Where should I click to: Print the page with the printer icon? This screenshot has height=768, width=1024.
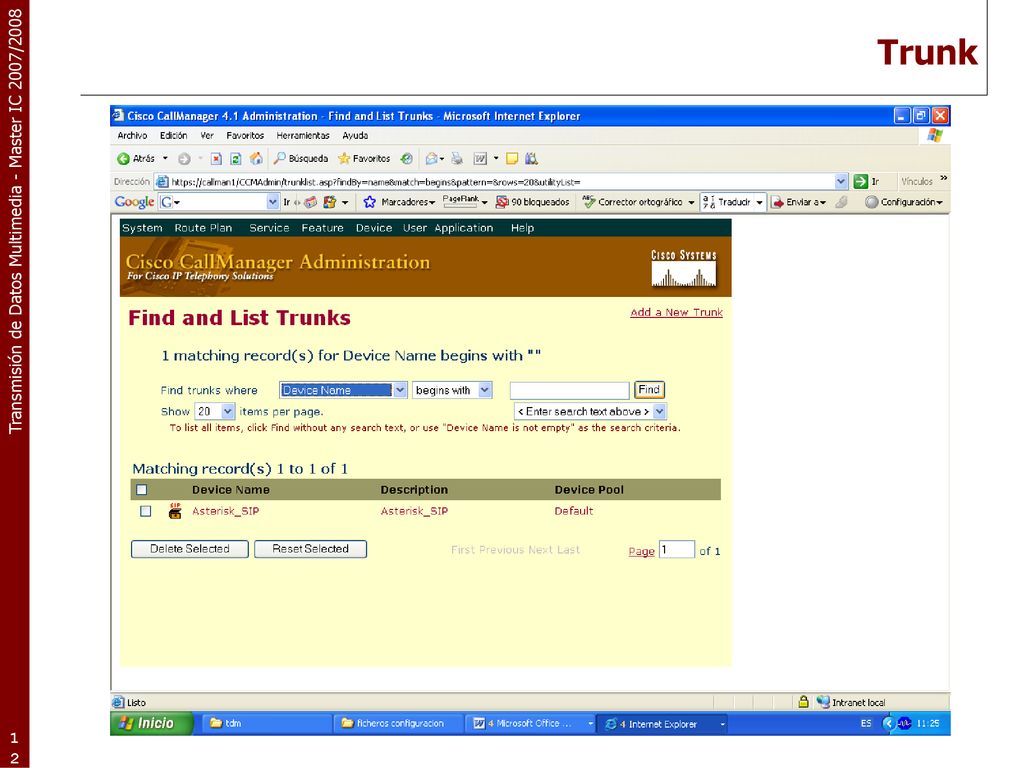pos(457,159)
